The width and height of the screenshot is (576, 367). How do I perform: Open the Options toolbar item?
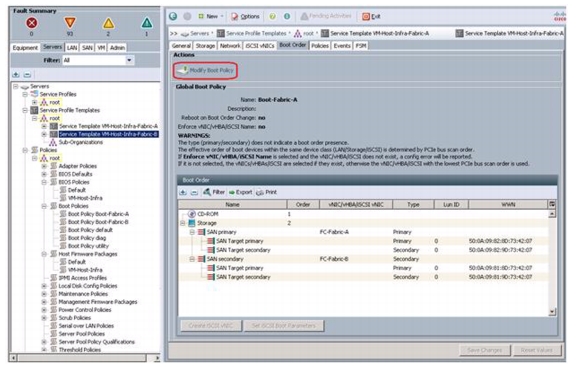coord(245,16)
